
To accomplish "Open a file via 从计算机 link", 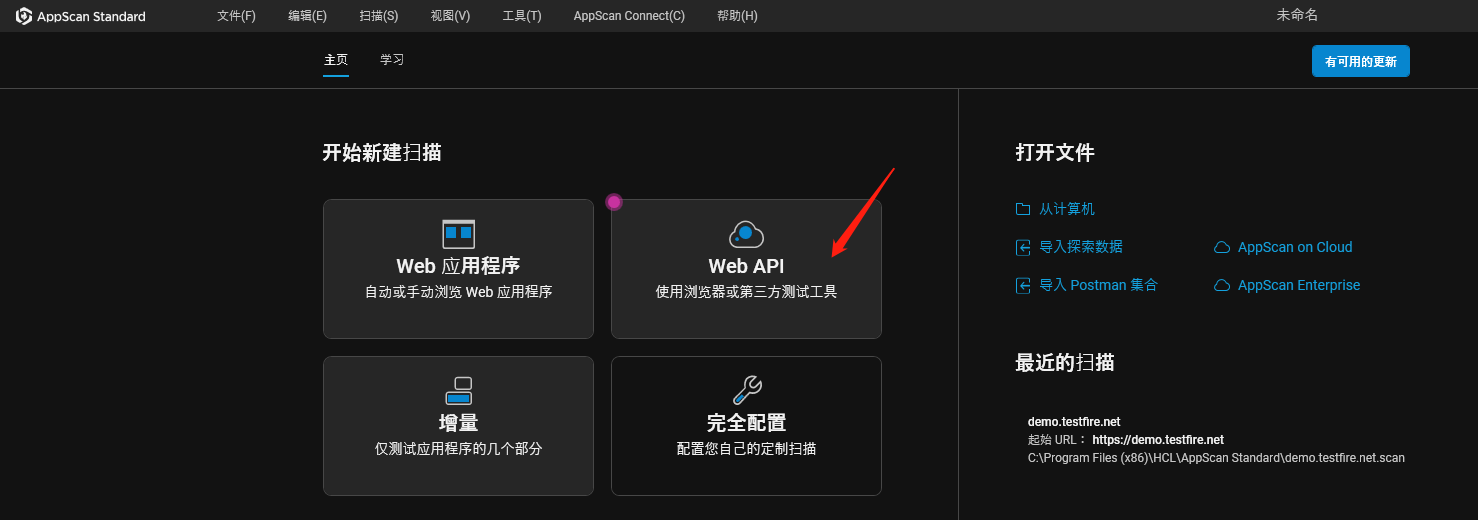I will pos(1067,209).
